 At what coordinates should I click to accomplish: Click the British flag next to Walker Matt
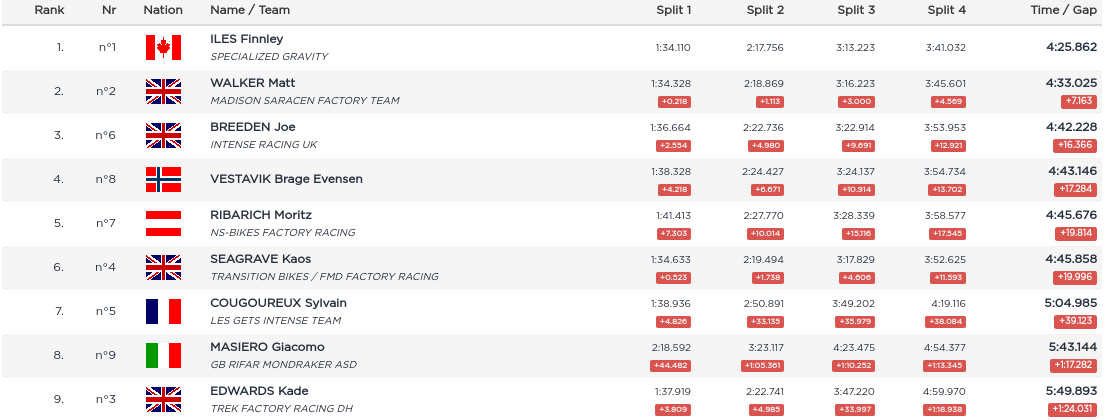coord(163,91)
